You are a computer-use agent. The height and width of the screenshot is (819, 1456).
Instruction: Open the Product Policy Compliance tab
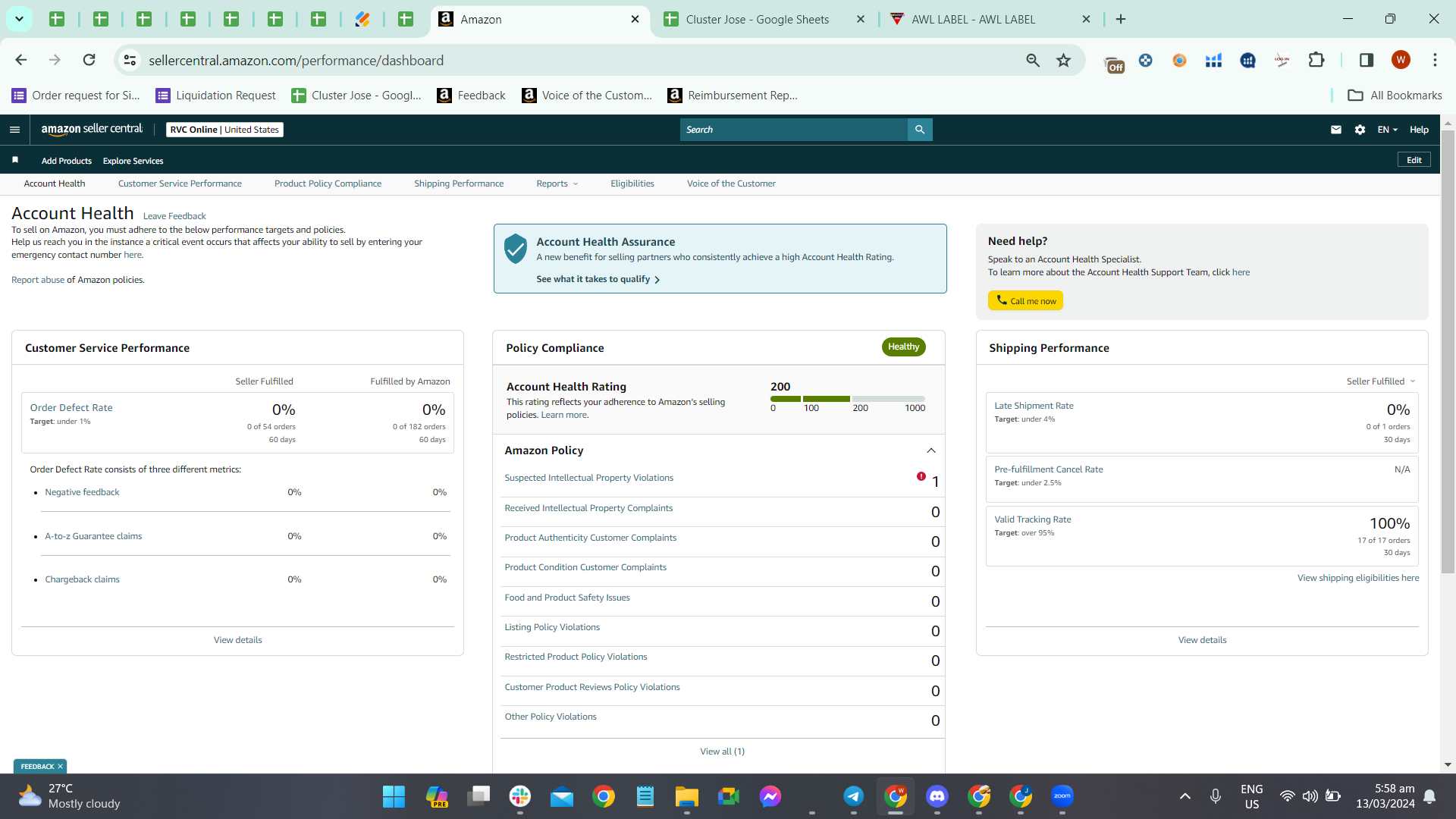pos(328,184)
